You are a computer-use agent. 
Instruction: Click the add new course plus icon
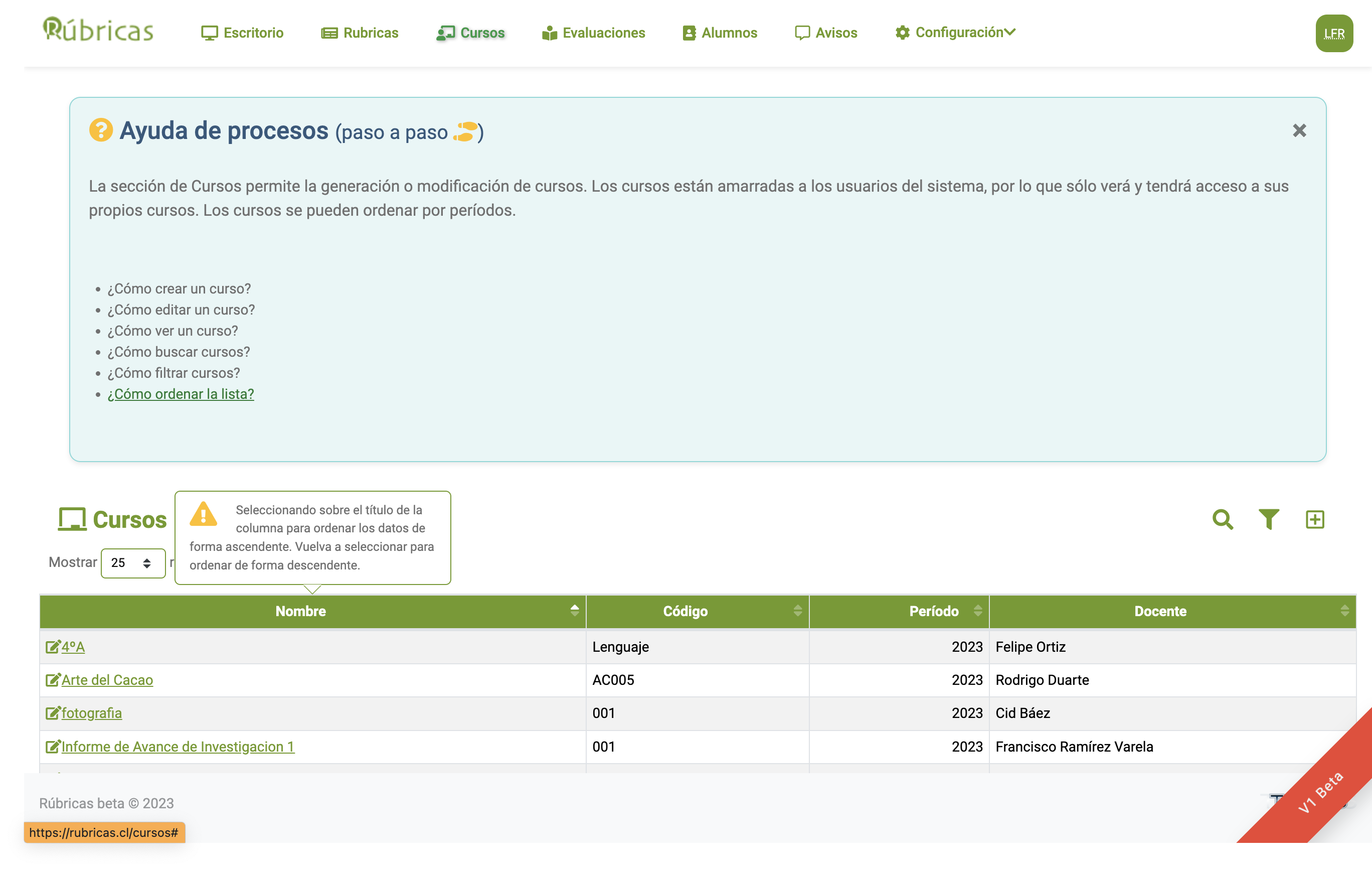tap(1314, 519)
